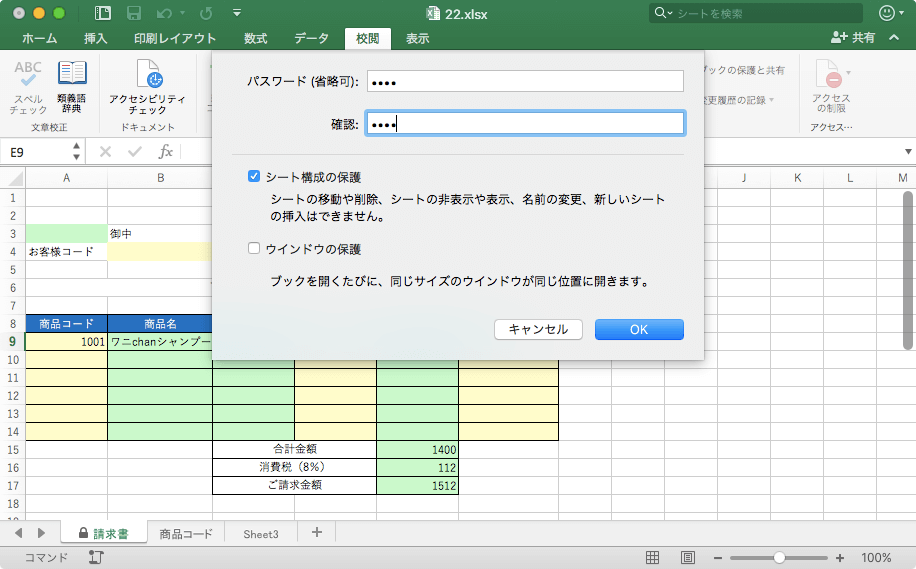Switch to the Sheet3 sheet tab
916x569 pixels.
coord(261,534)
